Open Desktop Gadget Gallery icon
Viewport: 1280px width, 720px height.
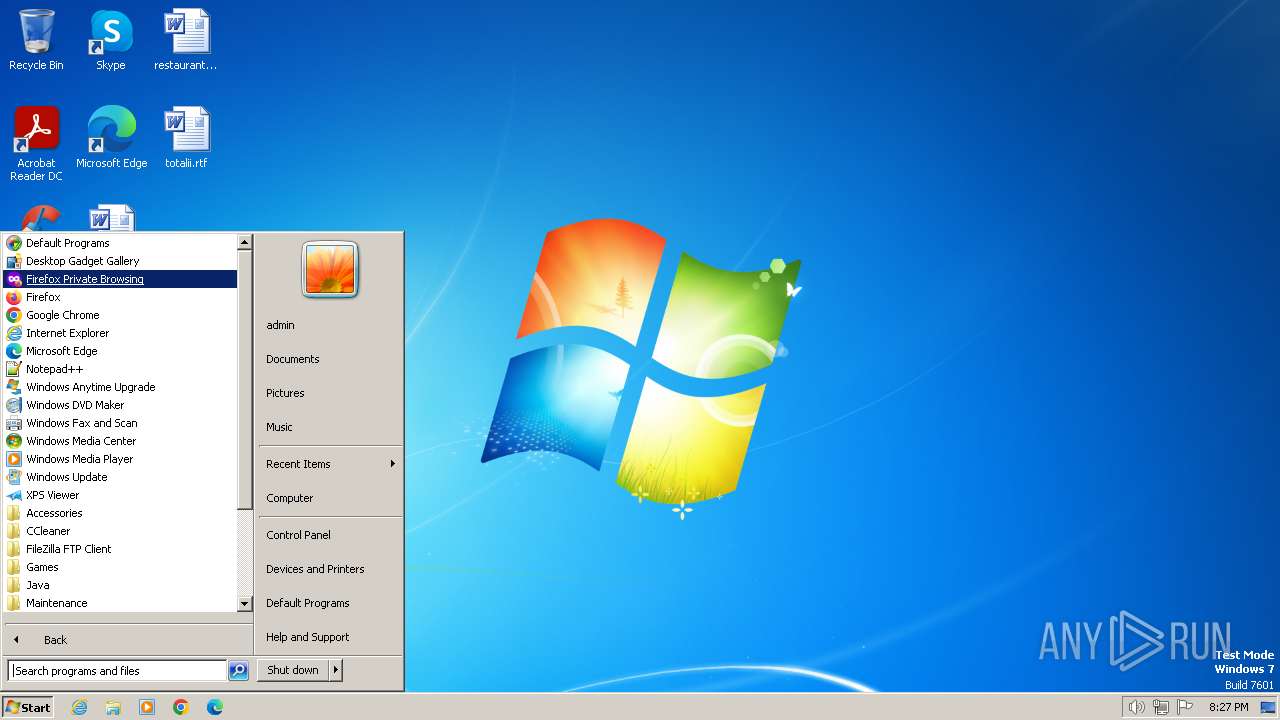14,261
